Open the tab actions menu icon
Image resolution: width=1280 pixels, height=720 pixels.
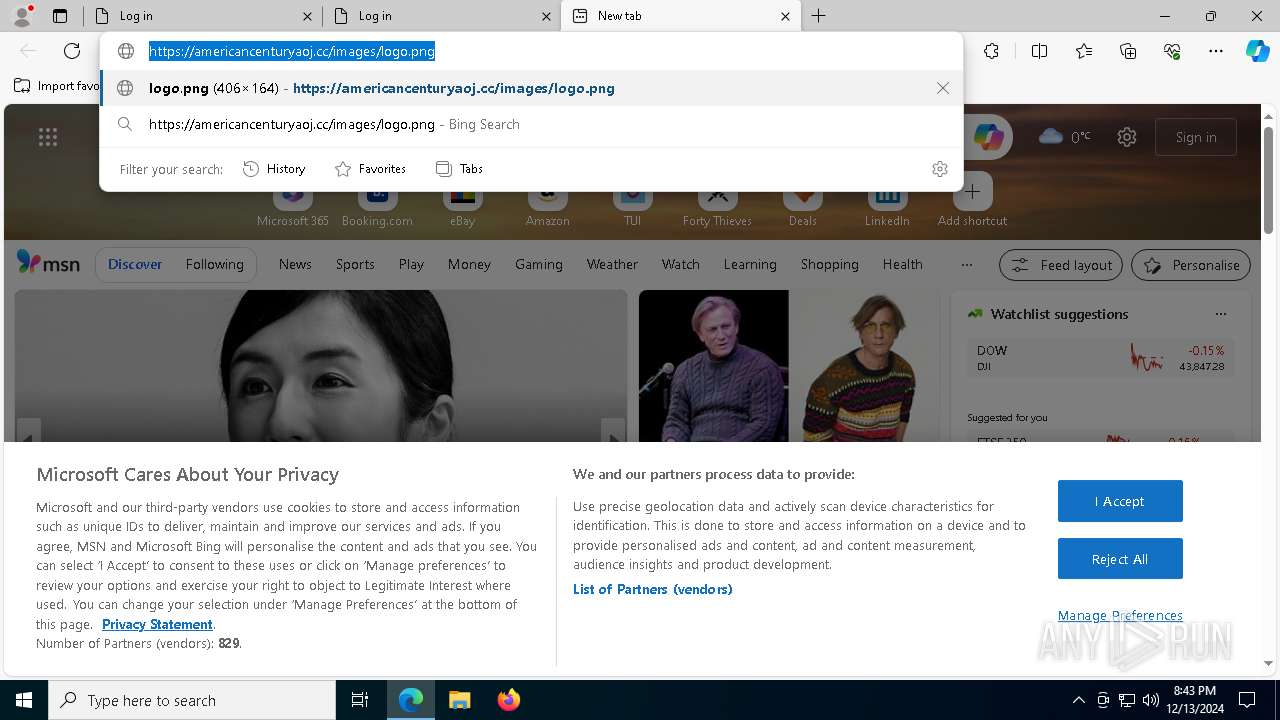(x=60, y=16)
